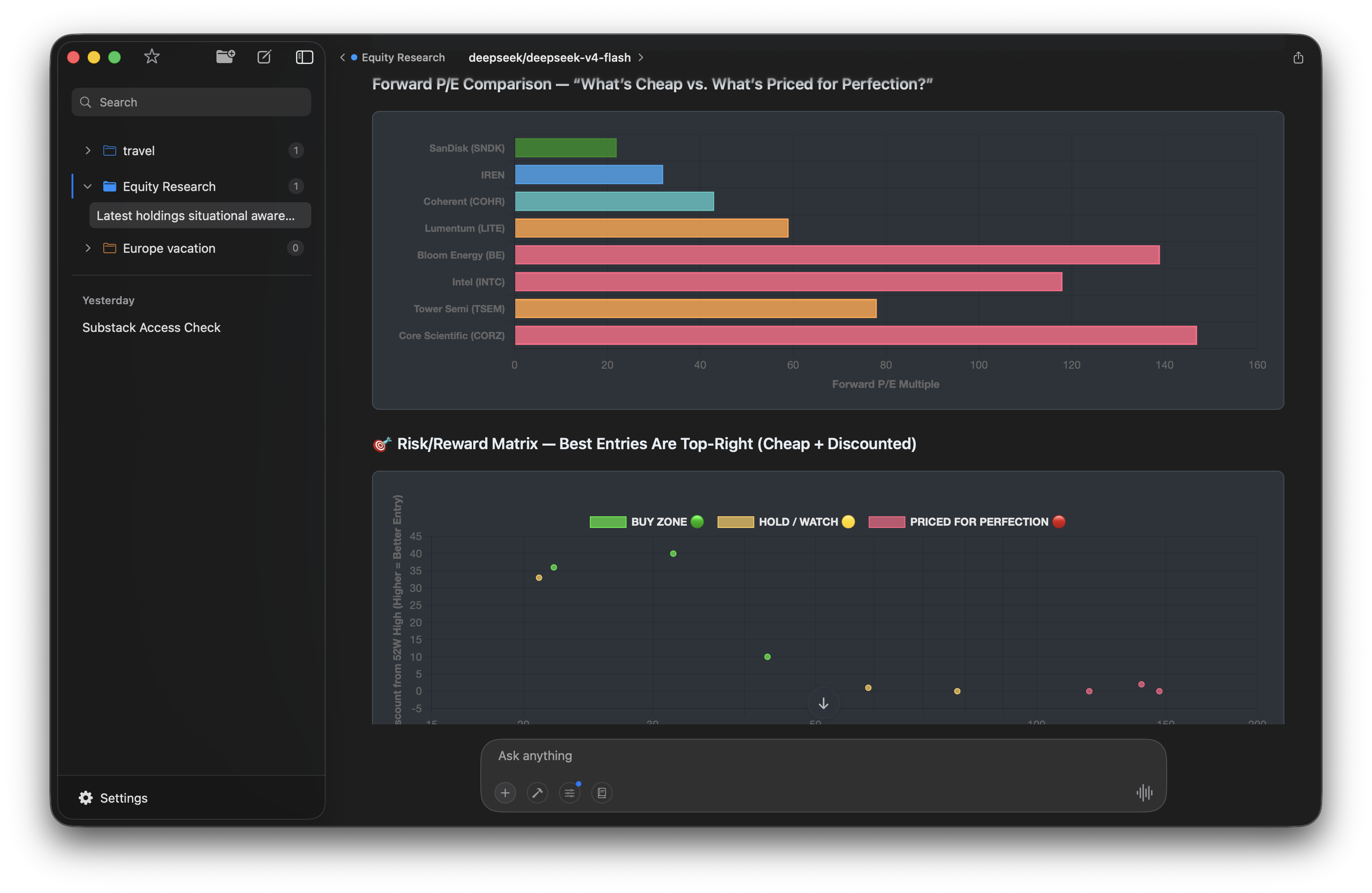1372x893 pixels.
Task: Click the Europe vacation count badge
Action: 295,248
